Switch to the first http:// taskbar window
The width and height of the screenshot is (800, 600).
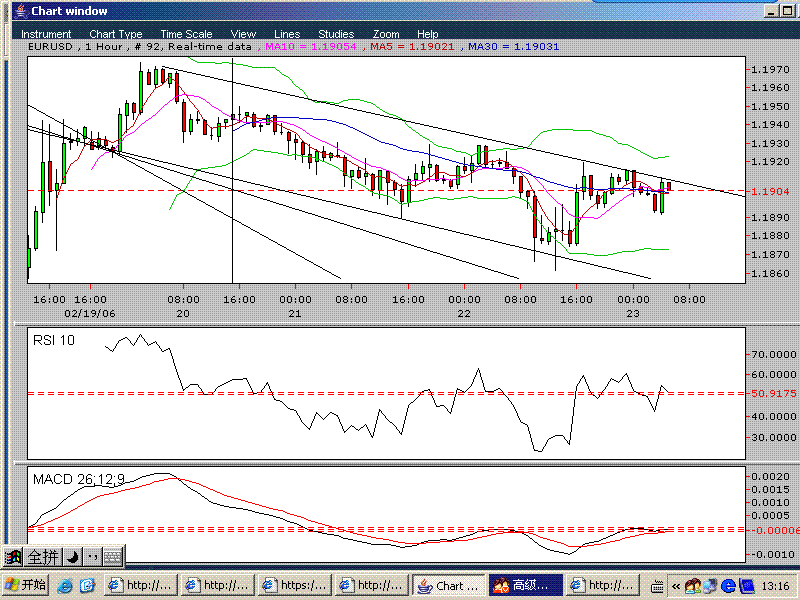point(141,585)
